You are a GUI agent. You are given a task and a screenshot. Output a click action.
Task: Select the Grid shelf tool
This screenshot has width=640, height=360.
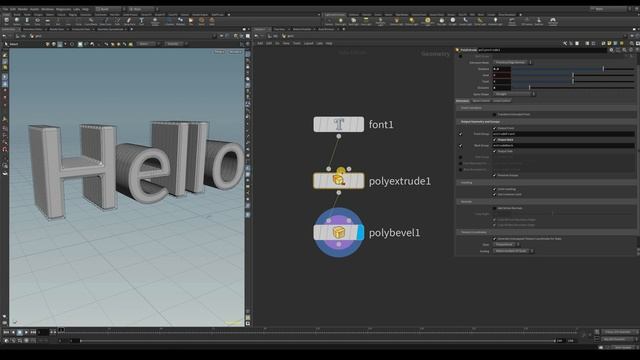click(x=47, y=21)
